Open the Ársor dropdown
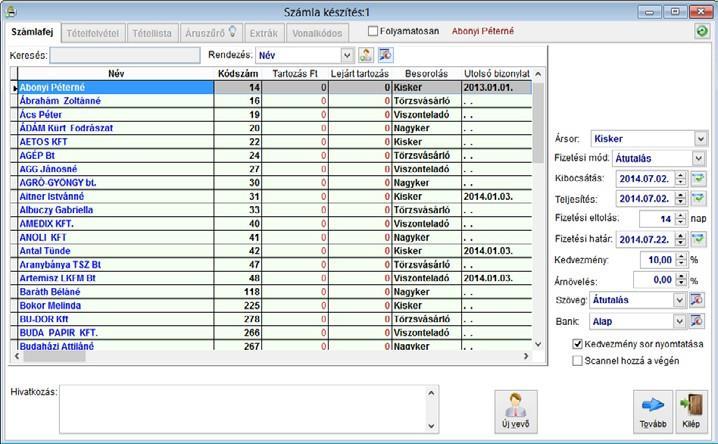 coord(701,139)
